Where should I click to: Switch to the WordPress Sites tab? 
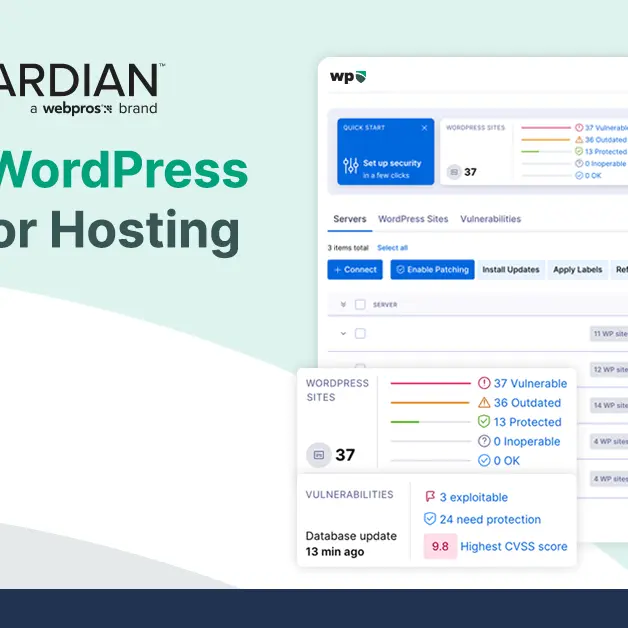(x=413, y=219)
